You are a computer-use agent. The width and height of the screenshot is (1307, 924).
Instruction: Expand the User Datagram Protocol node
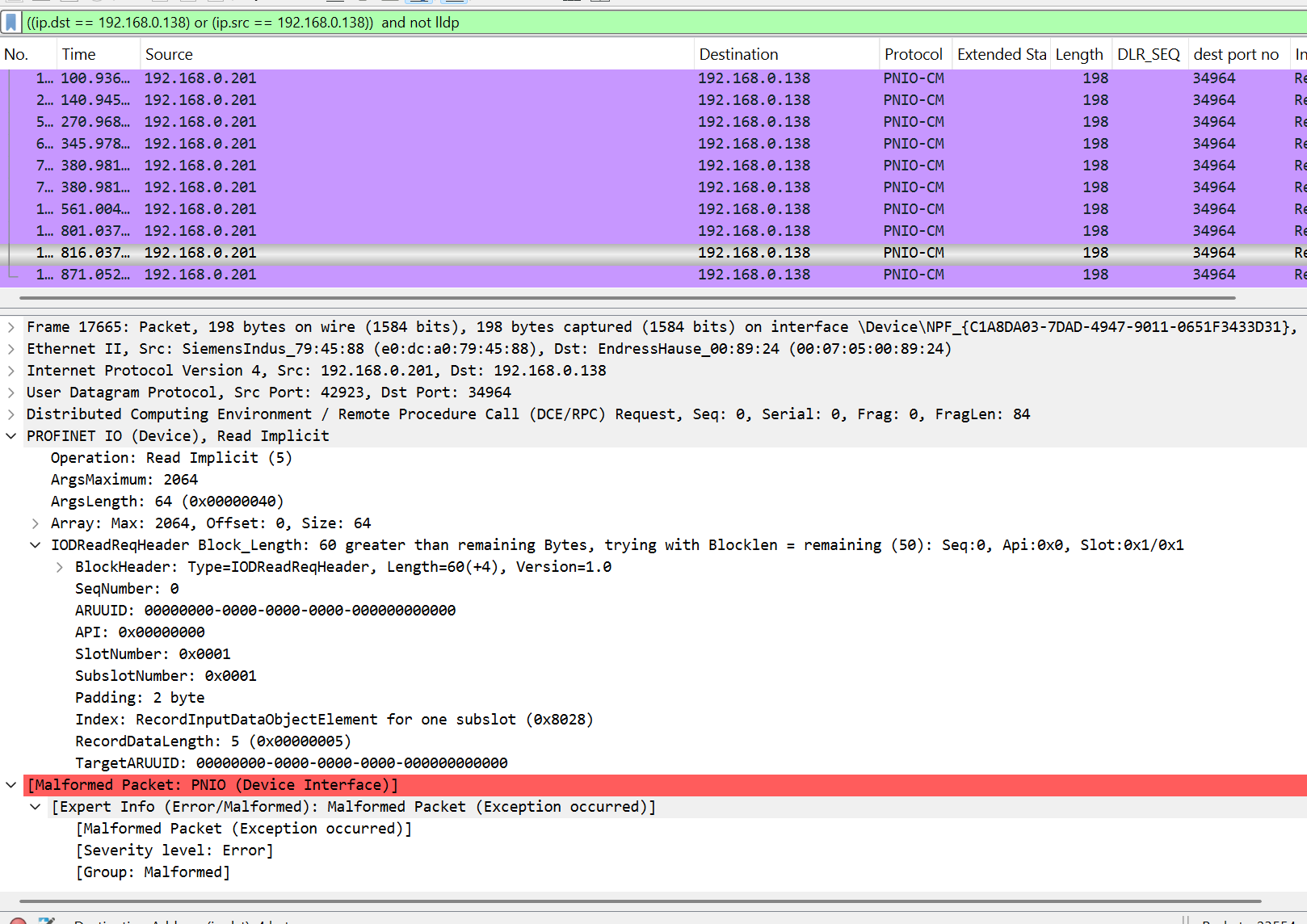coord(11,393)
